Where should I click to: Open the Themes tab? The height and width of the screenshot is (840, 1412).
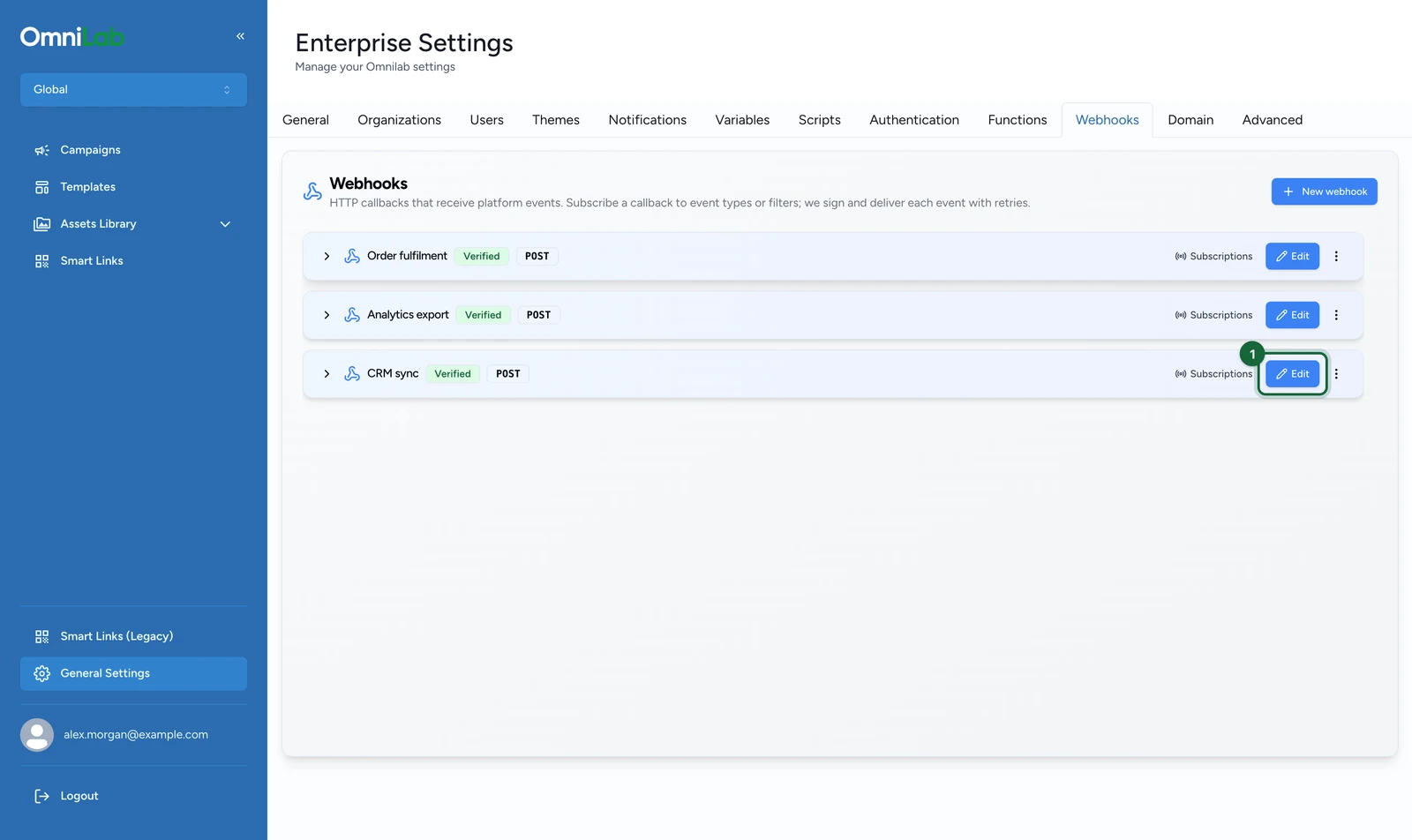[556, 120]
